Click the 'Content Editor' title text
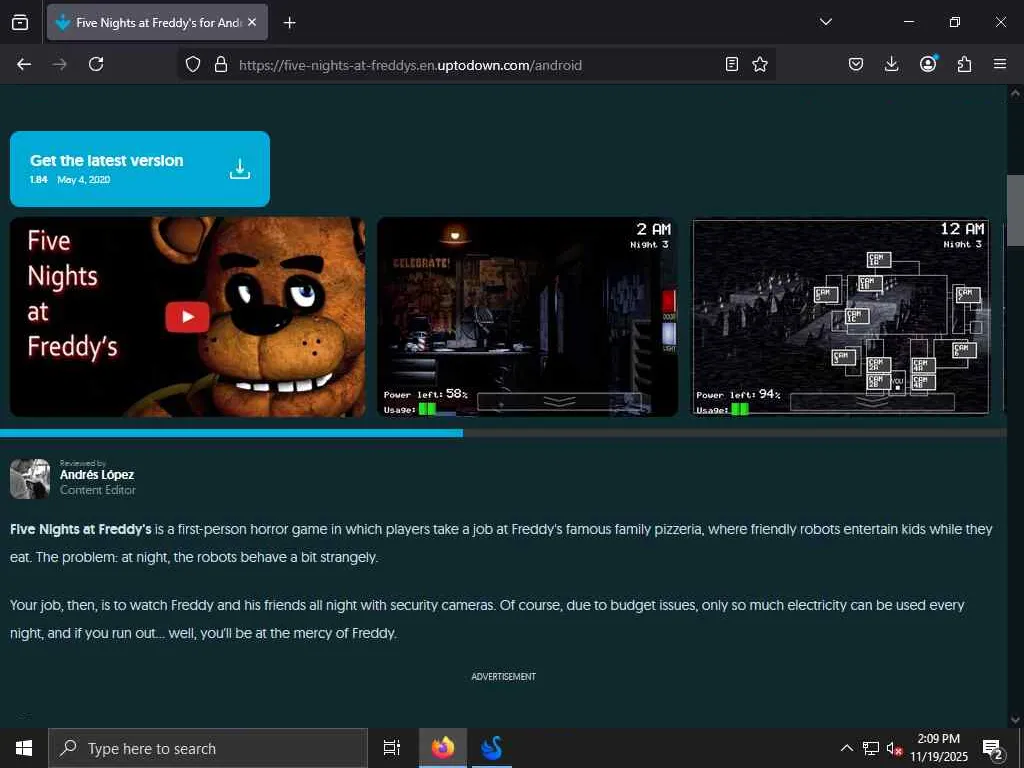The image size is (1024, 768). click(98, 490)
